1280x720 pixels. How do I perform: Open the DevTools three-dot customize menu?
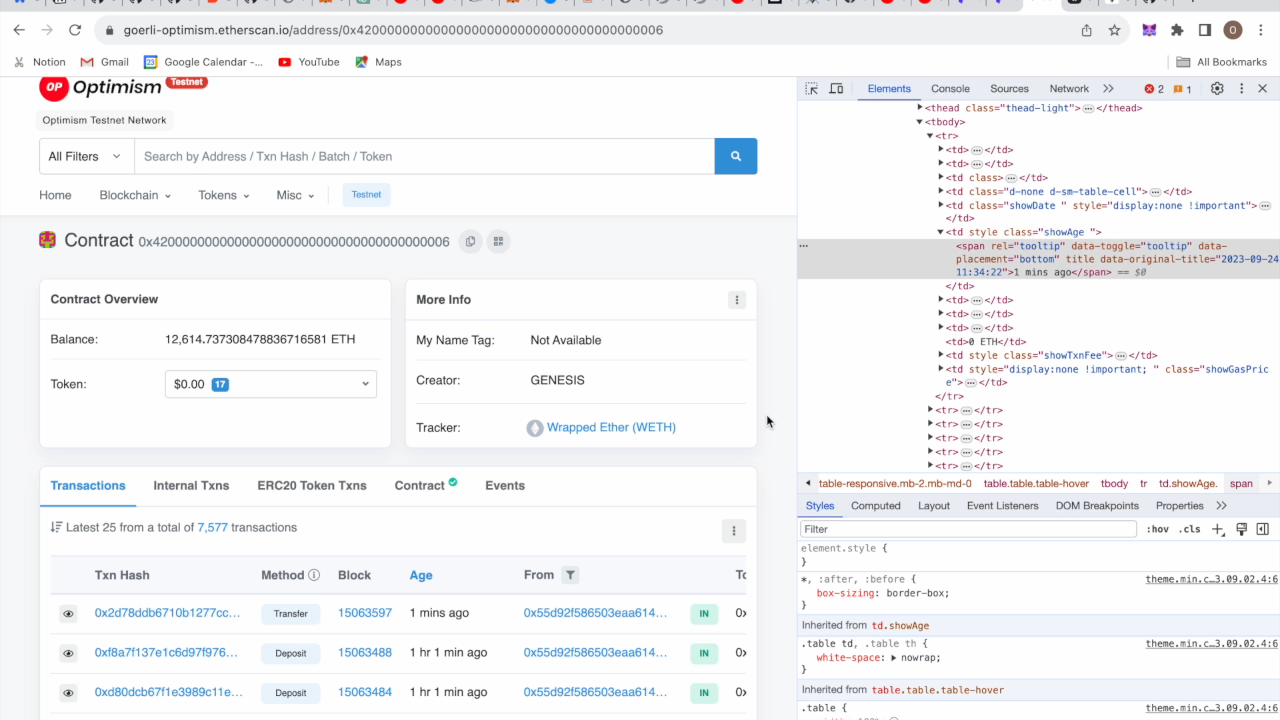[x=1242, y=89]
